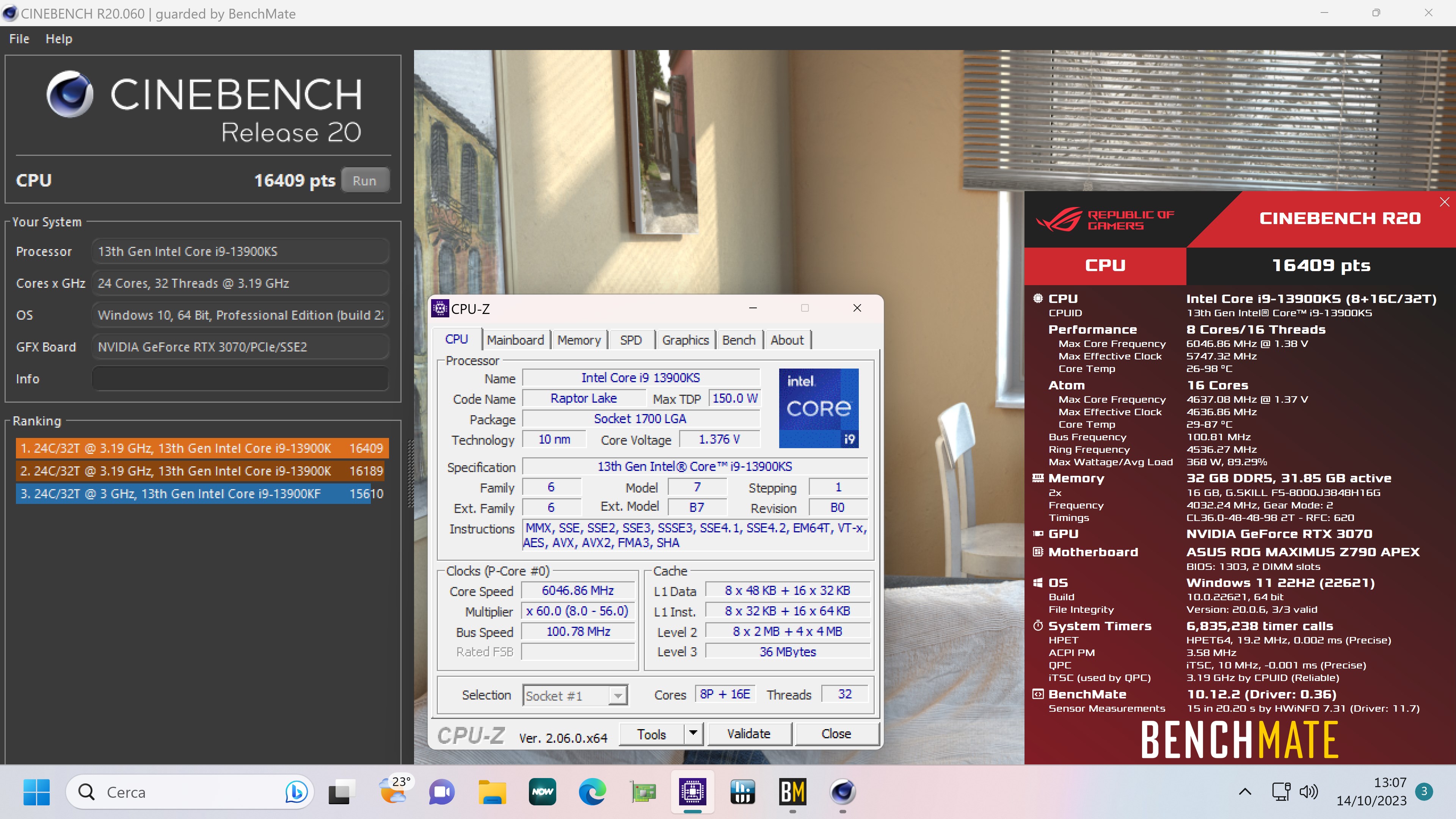1456x819 pixels.
Task: Click the Intel Core i9 badge in CPU-Z
Action: (819, 408)
